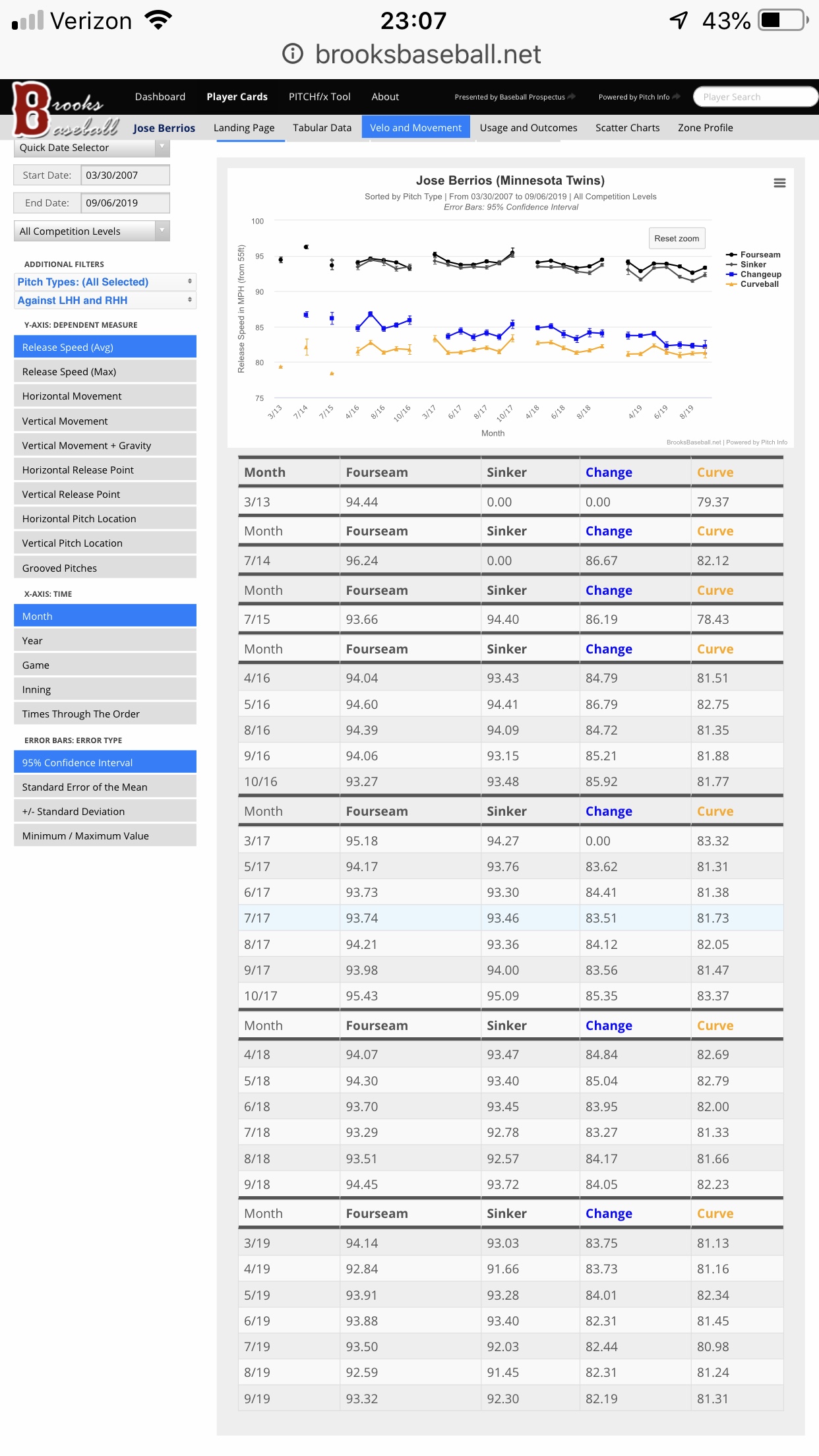This screenshot has height=1456, width=819.
Task: Set X-axis to Times Through The Order
Action: 105,713
